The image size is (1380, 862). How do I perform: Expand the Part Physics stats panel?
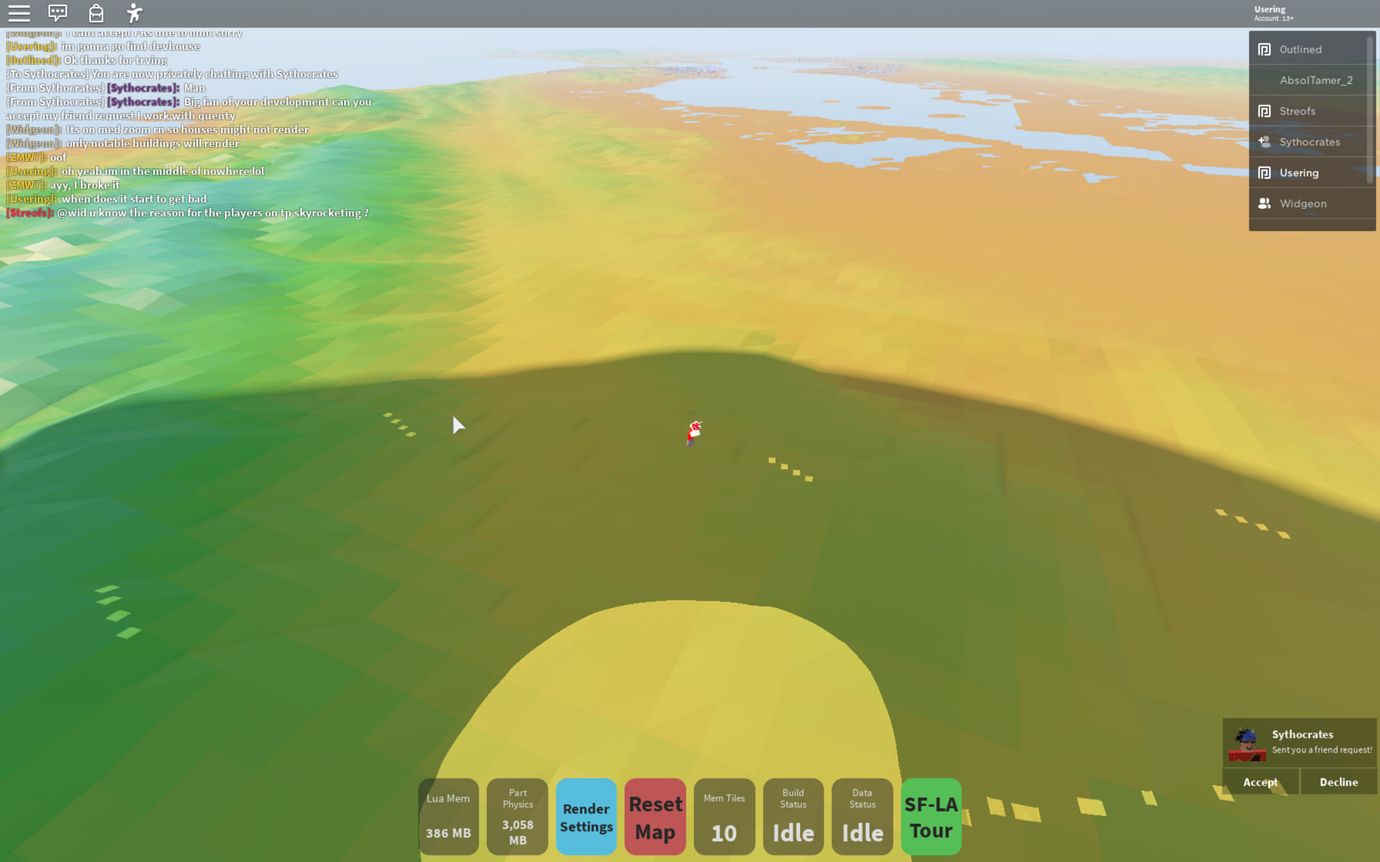tap(517, 816)
